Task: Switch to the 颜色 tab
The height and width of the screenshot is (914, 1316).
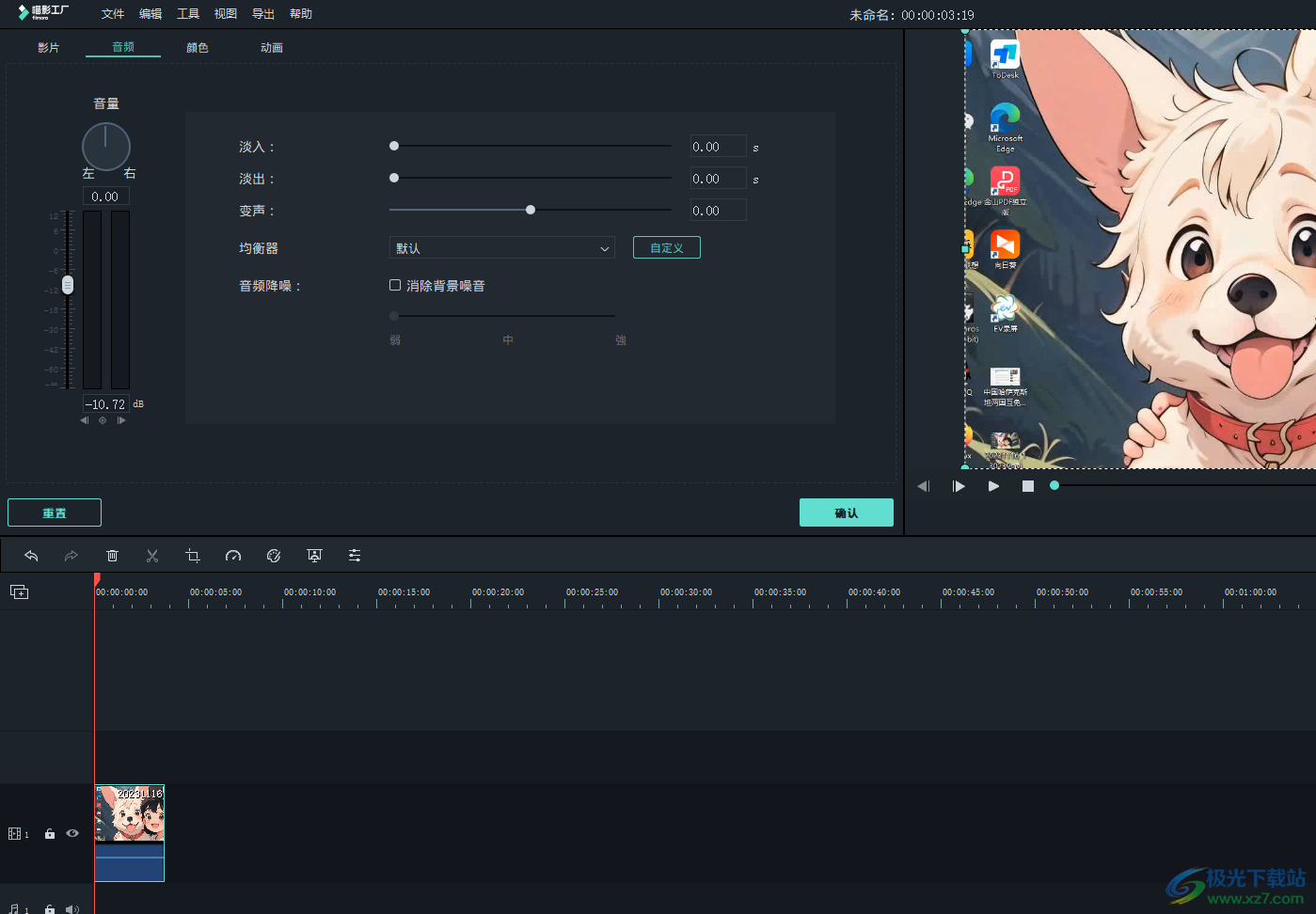Action: [x=198, y=47]
